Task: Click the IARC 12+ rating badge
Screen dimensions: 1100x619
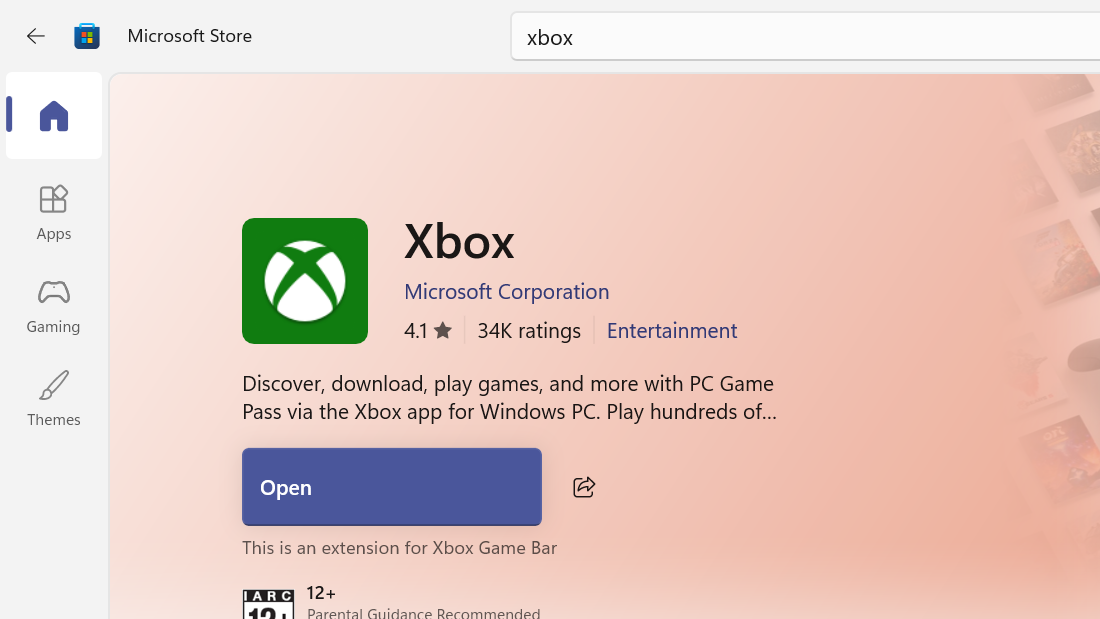Action: (x=268, y=605)
